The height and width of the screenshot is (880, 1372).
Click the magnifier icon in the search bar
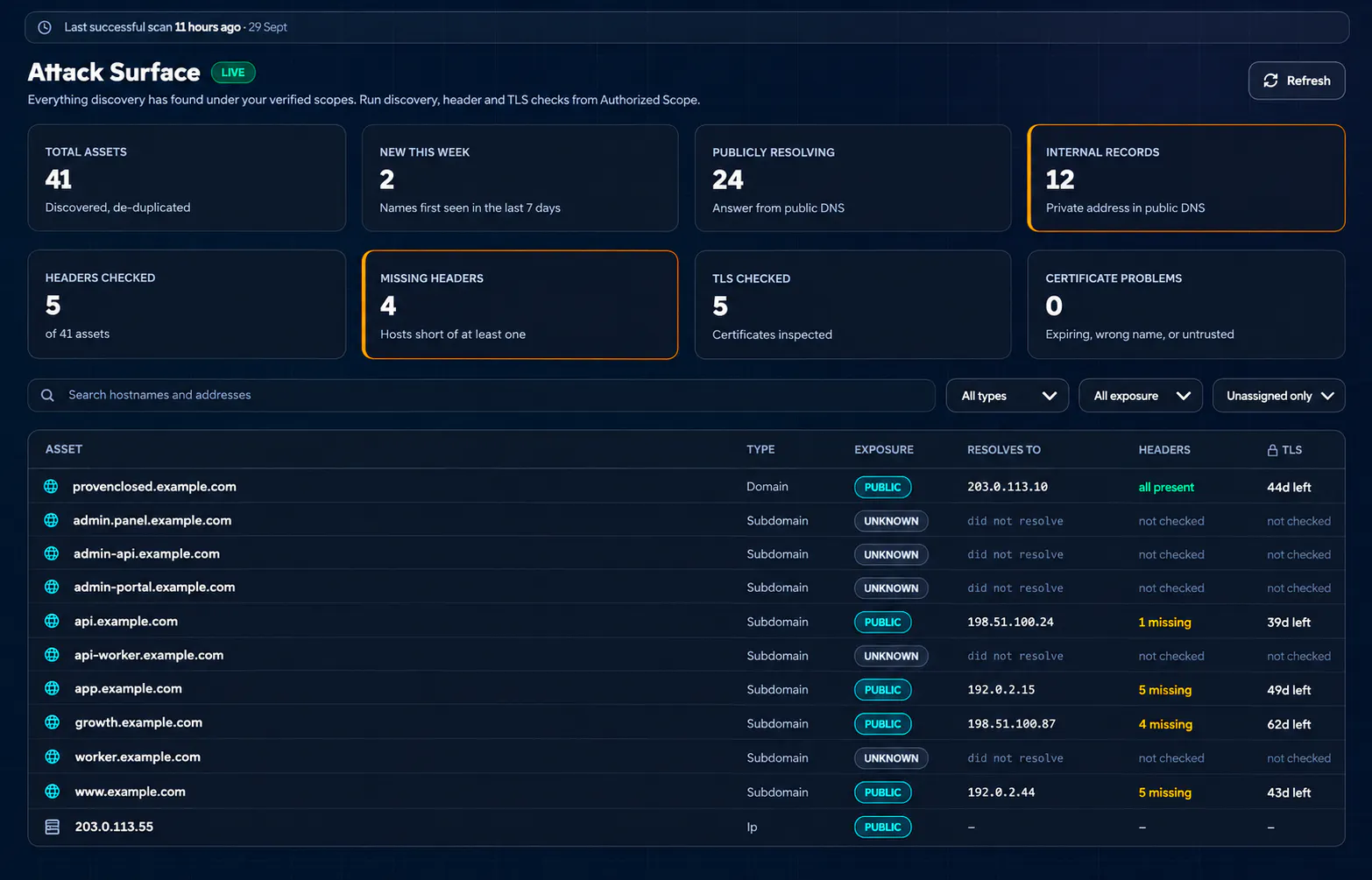click(47, 395)
